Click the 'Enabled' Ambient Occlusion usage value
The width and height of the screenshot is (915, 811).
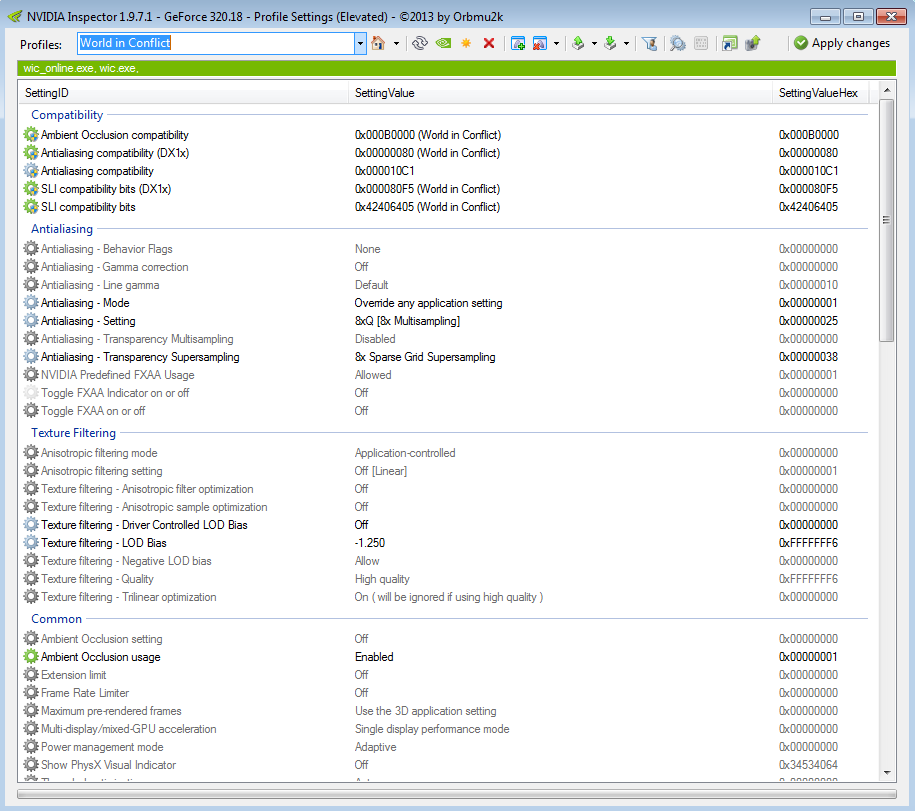point(374,656)
